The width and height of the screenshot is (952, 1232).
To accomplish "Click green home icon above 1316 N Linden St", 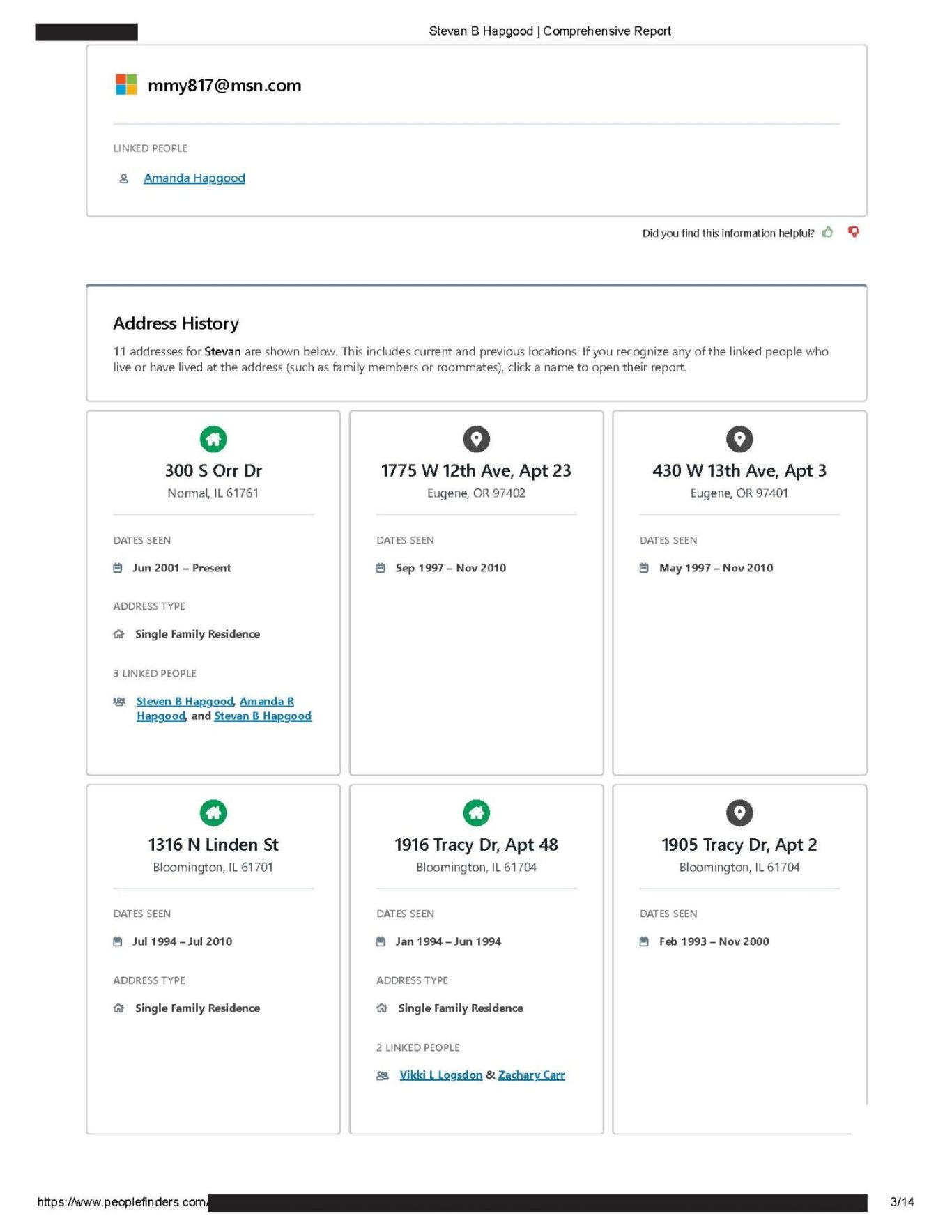I will tap(213, 813).
